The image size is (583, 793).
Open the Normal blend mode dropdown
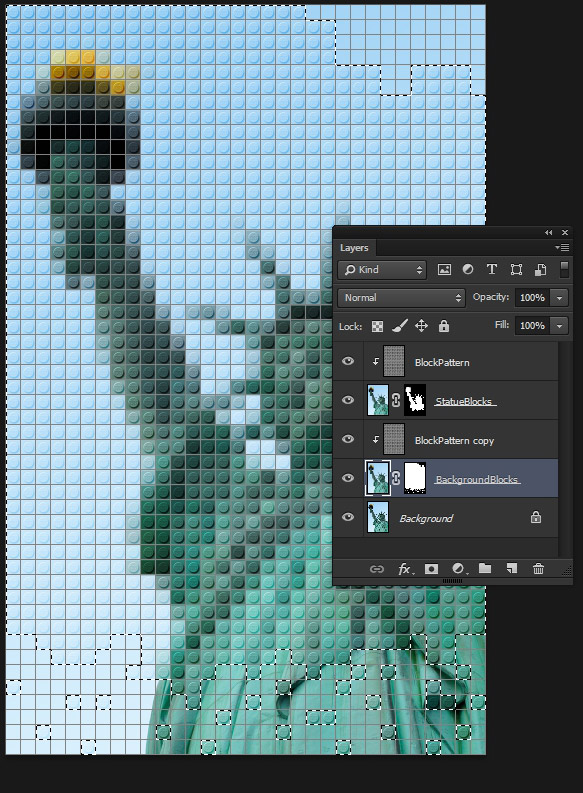coord(401,297)
